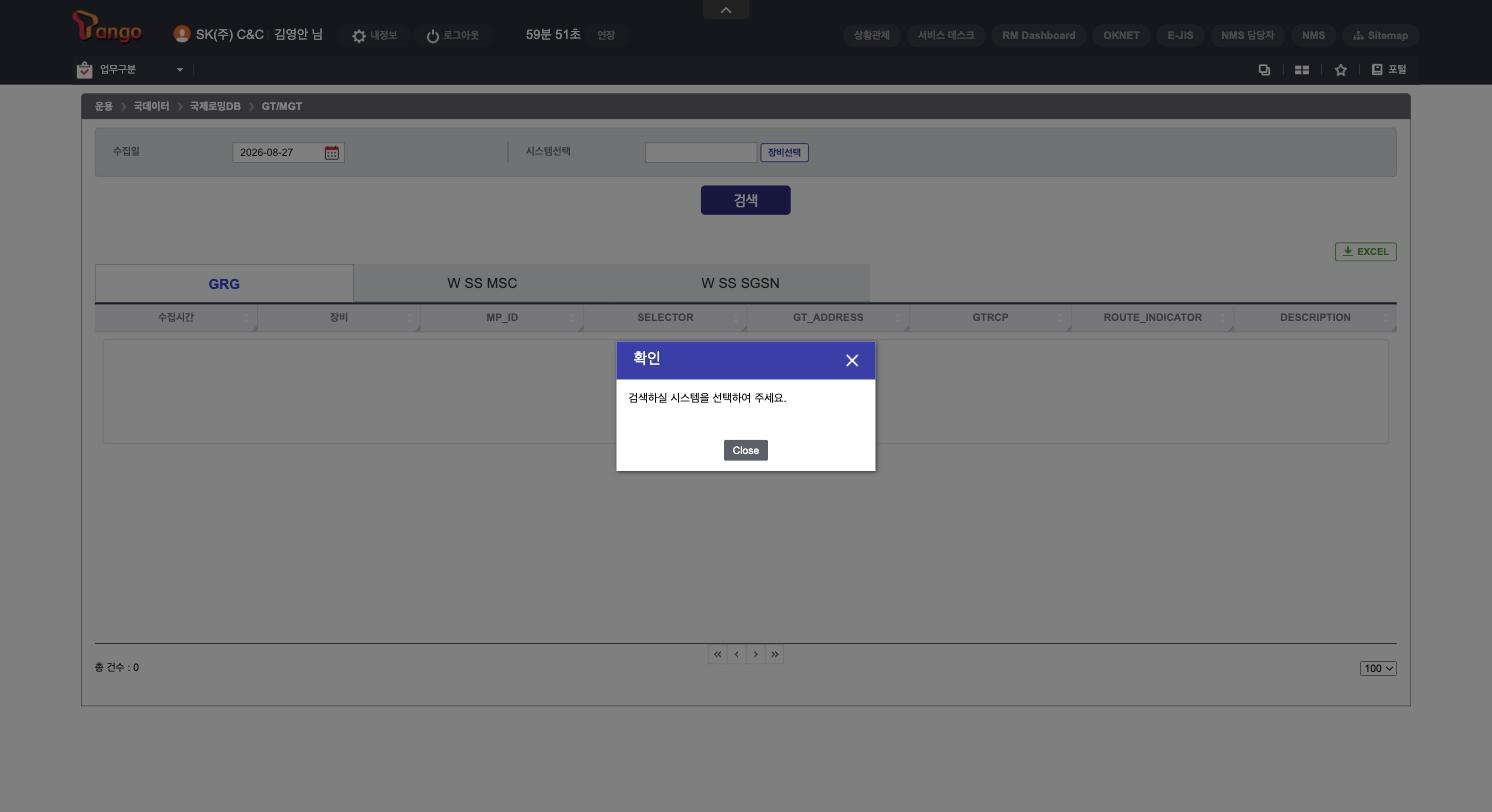This screenshot has width=1492, height=812.
Task: Click the favorites star icon
Action: click(1341, 70)
